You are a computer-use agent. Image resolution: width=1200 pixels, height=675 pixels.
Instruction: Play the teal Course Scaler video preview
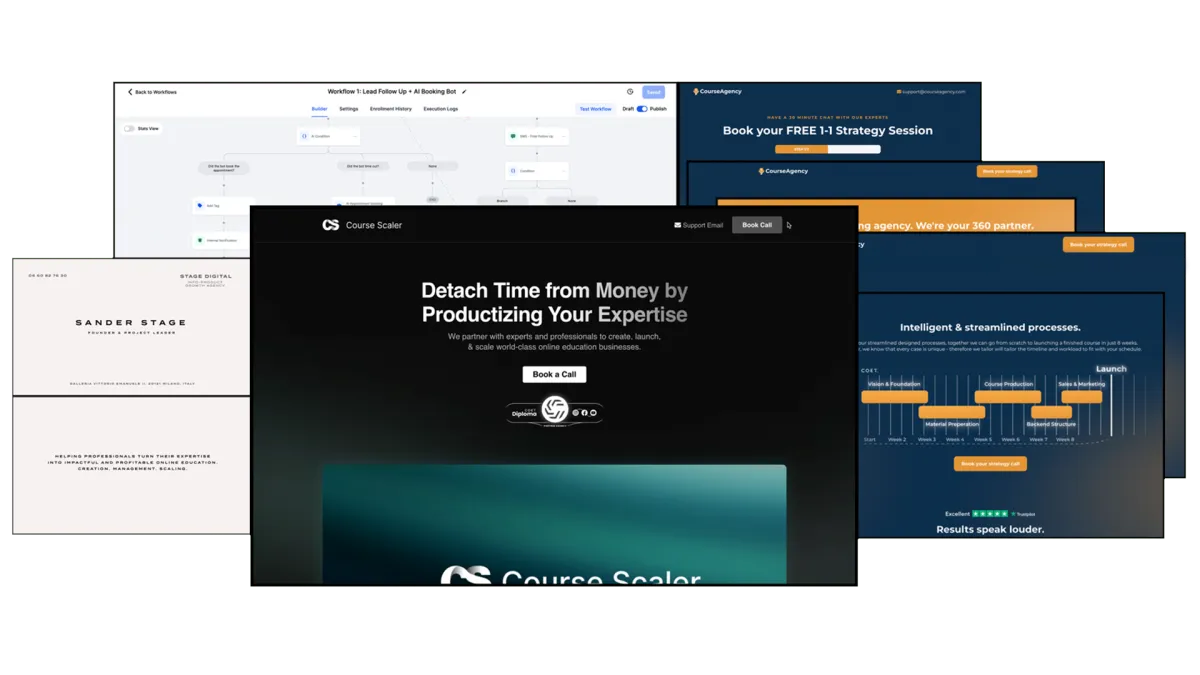coord(554,525)
